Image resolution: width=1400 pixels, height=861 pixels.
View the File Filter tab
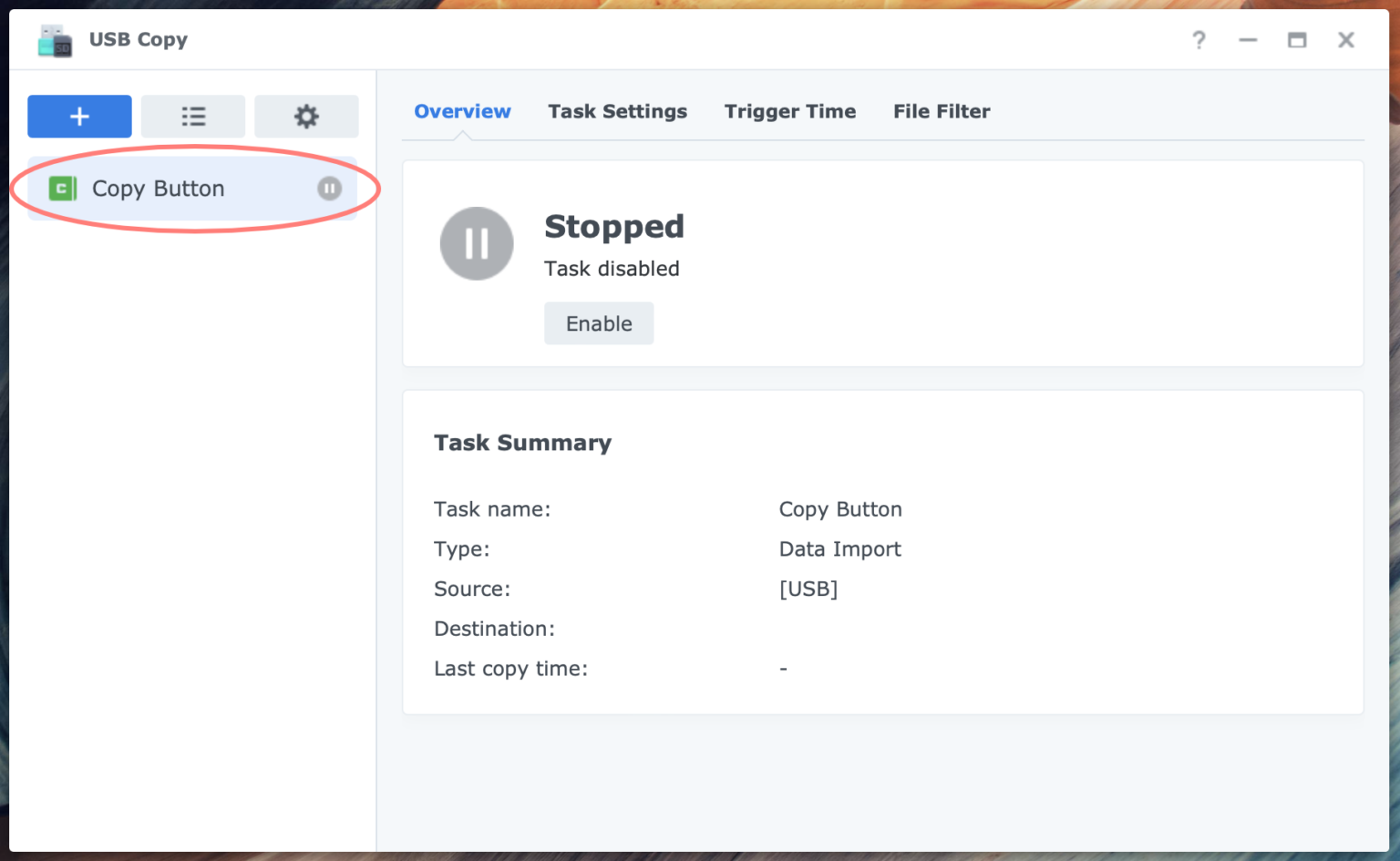(942, 111)
